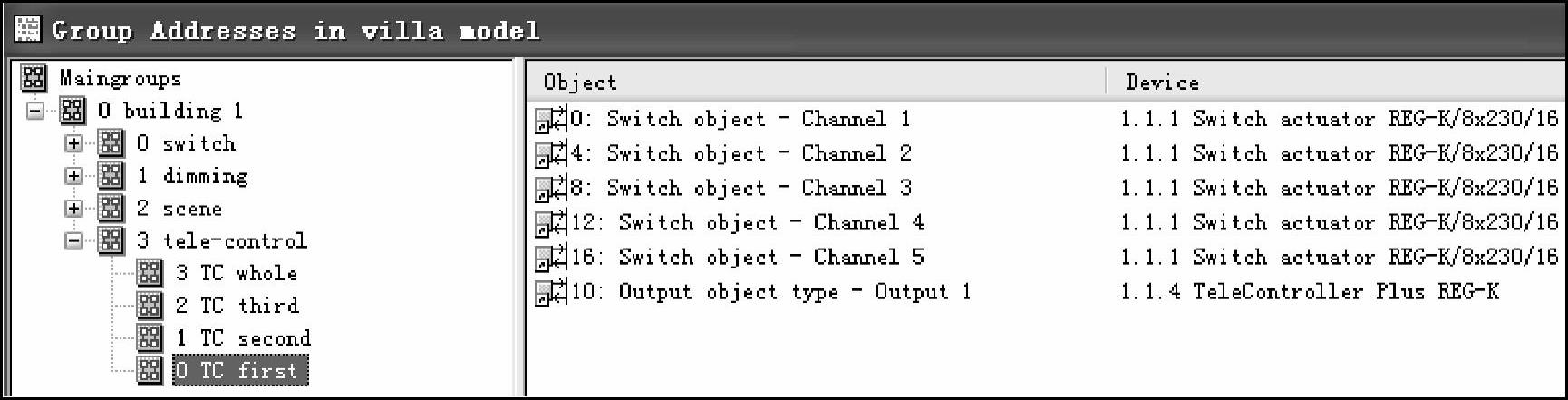Select the 3 TC whole subgroup
1568x400 pixels.
click(x=236, y=273)
